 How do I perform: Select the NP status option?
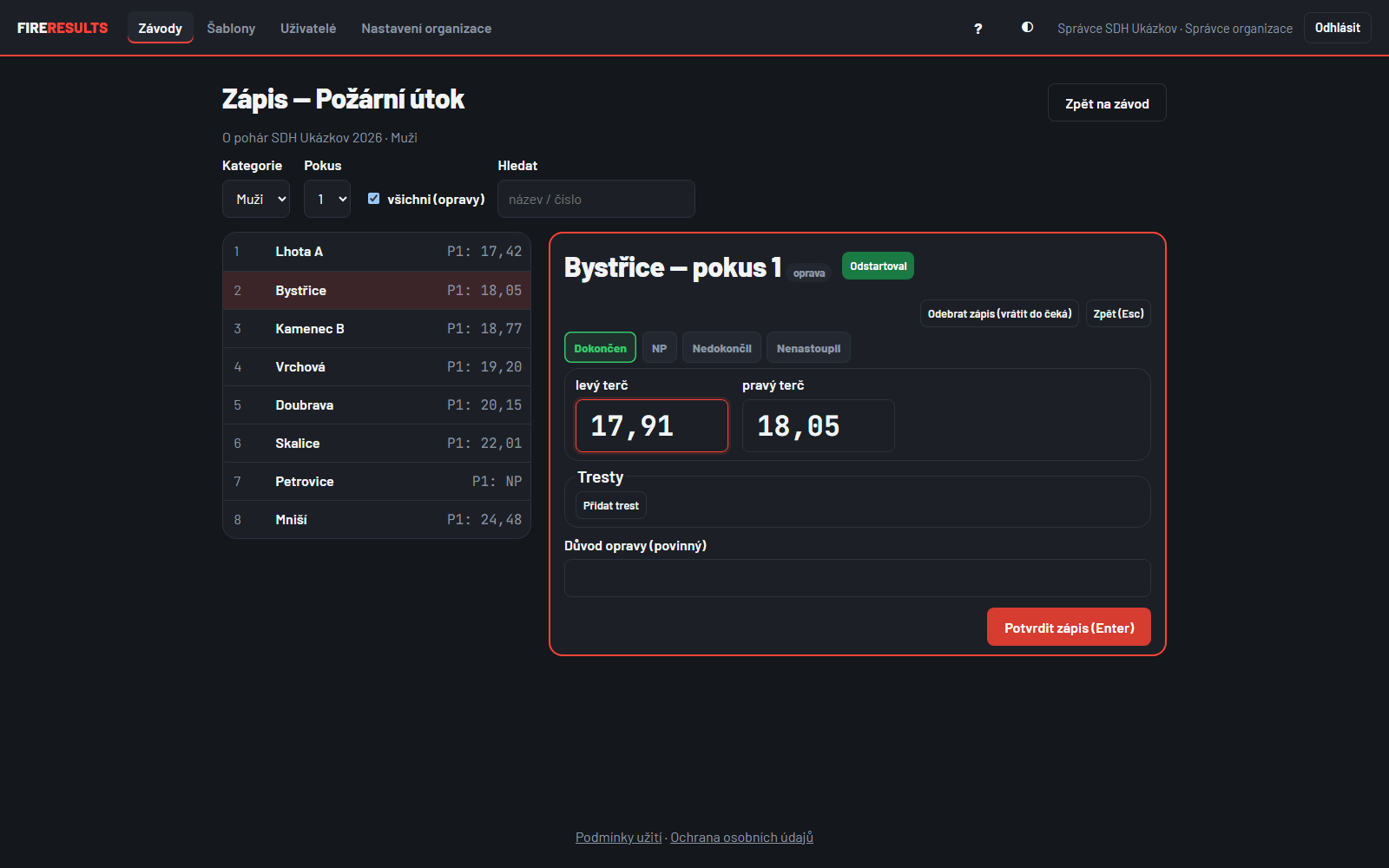pos(659,347)
